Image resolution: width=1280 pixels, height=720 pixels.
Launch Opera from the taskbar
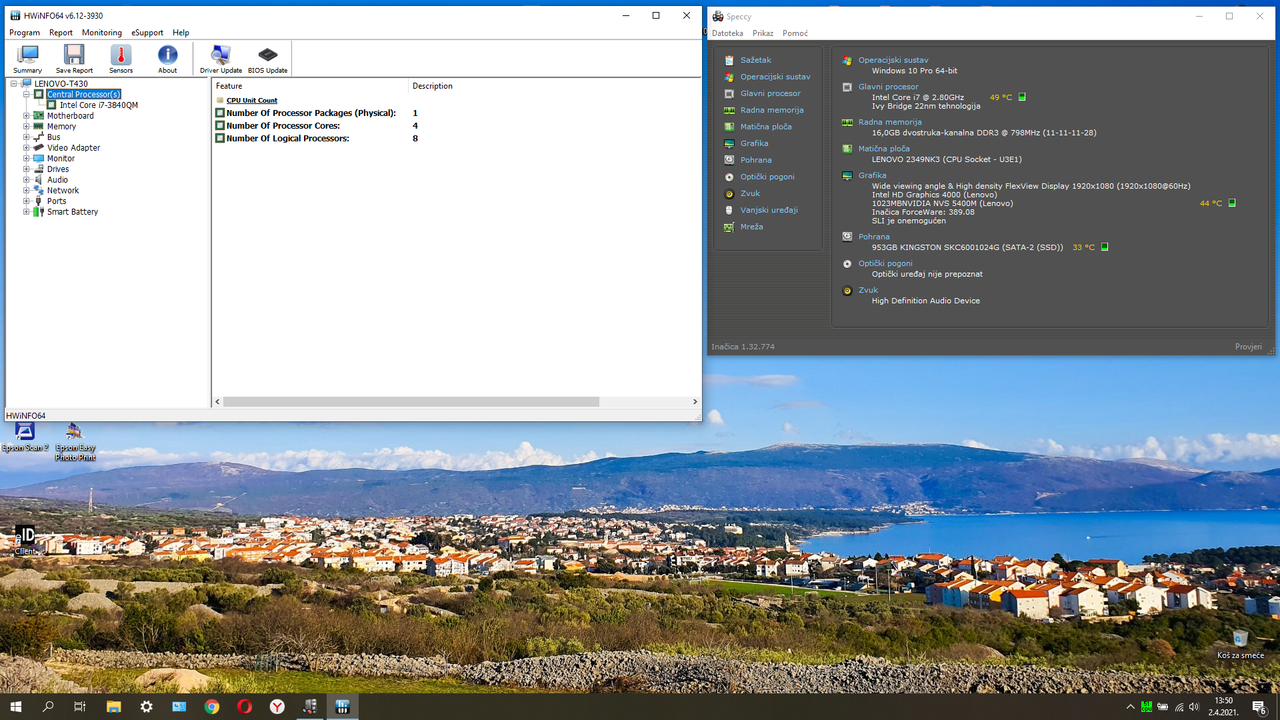point(245,706)
